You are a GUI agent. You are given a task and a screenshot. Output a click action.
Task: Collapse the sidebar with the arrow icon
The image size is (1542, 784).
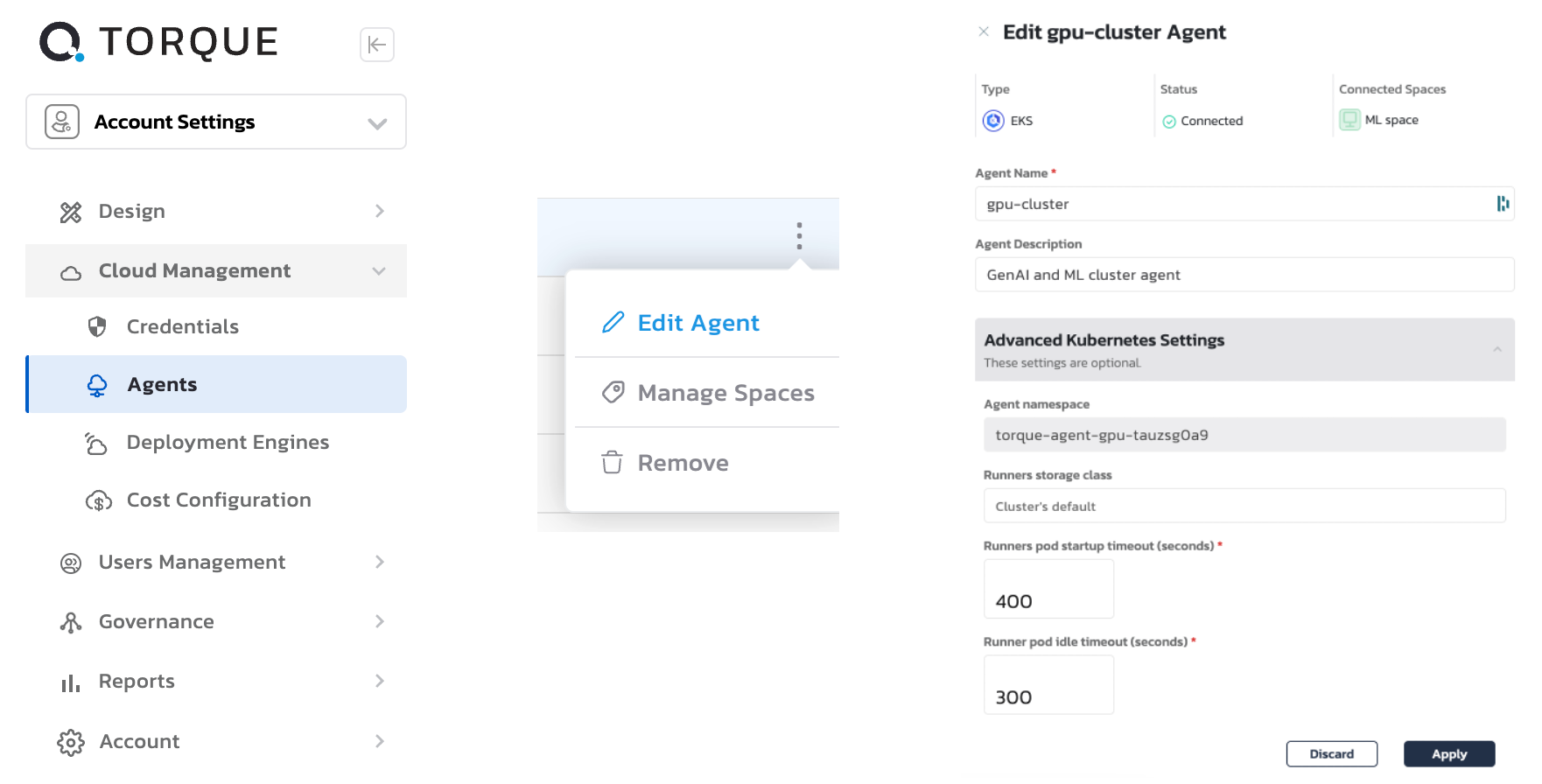[x=377, y=45]
